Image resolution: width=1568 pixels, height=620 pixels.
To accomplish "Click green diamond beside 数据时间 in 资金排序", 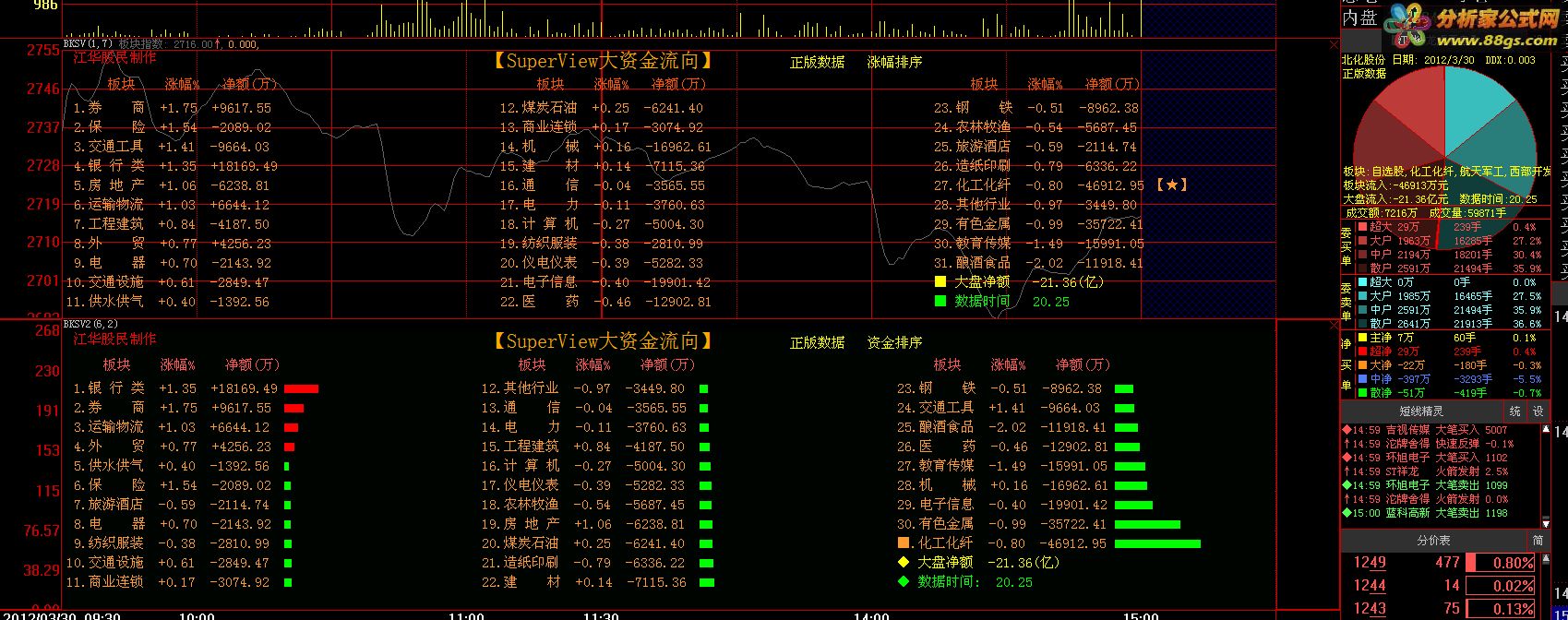I will pos(904,581).
